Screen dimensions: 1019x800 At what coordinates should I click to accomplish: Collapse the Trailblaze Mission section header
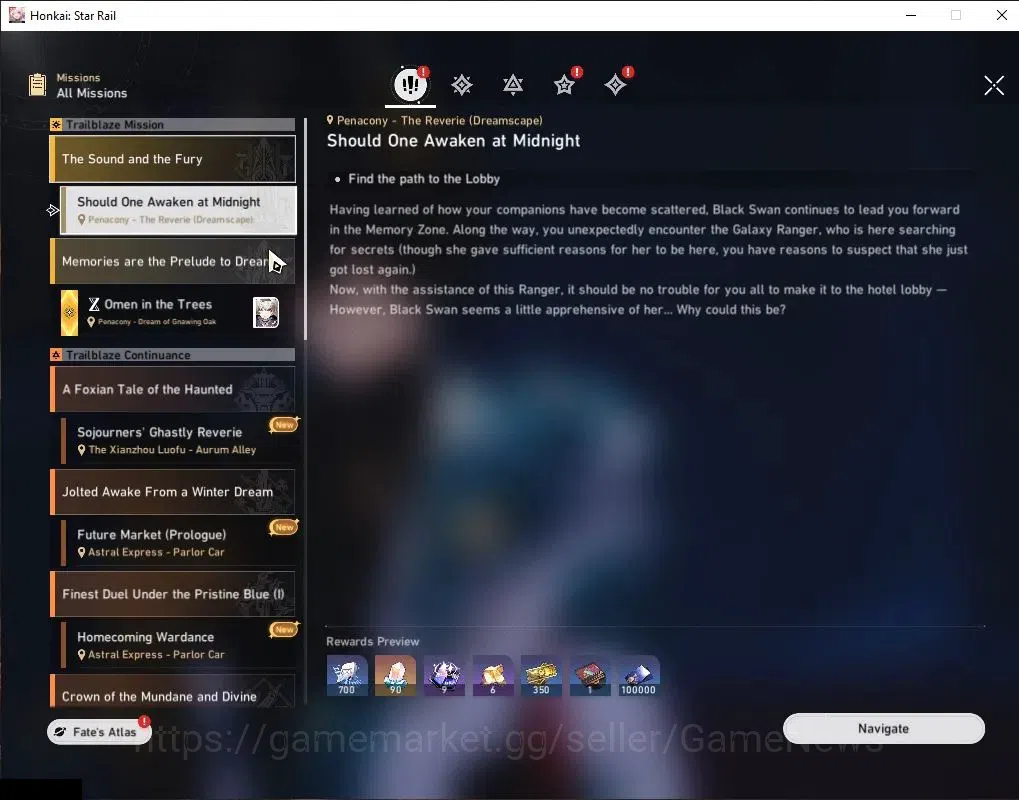tap(173, 124)
